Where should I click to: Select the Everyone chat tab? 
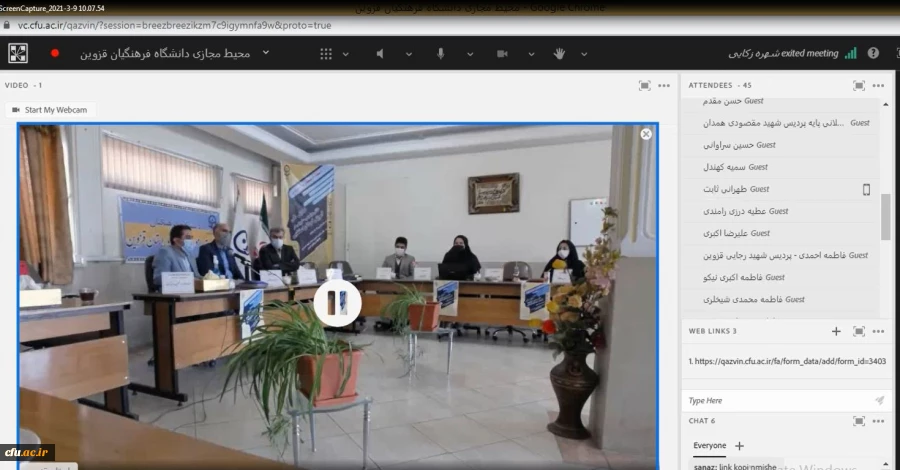pos(709,445)
